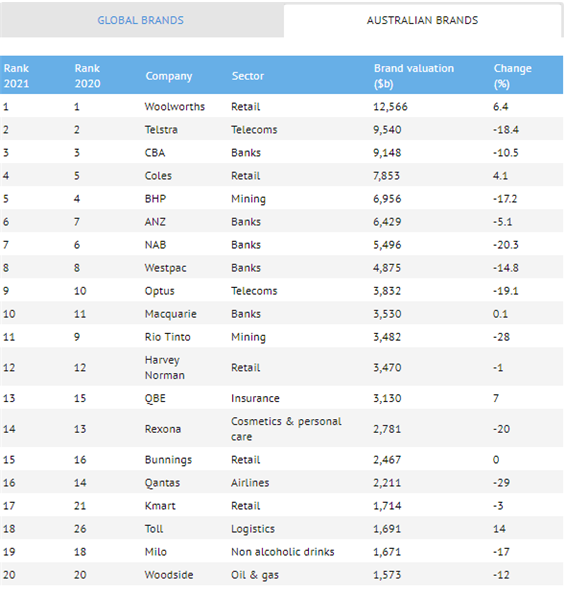Viewport: 566px width, 591px height.
Task: Click the Rank 2020 column header
Action: [87, 76]
